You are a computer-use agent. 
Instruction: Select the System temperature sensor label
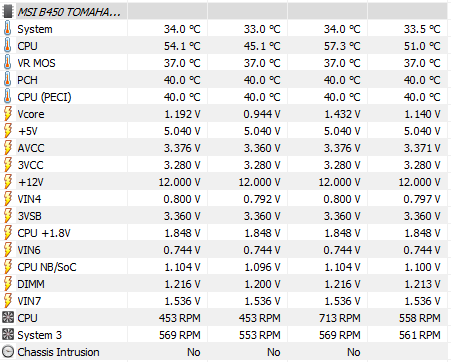(35, 29)
